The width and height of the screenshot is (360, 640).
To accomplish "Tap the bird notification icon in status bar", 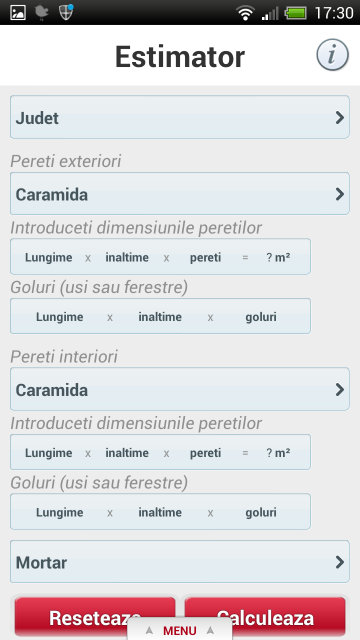I will coord(42,13).
